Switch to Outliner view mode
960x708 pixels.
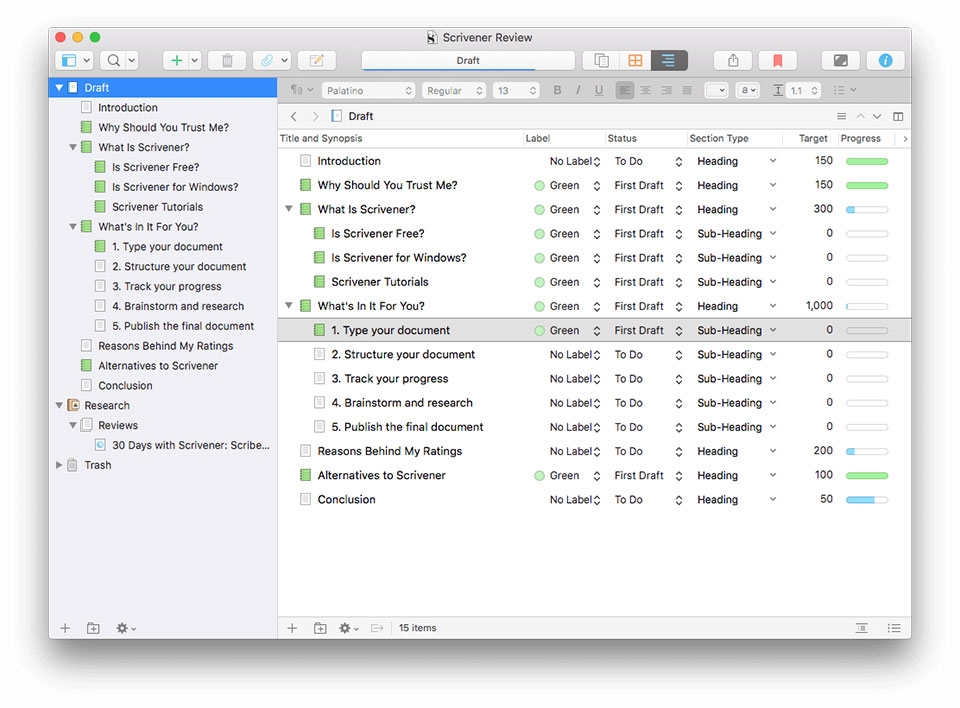coord(669,60)
